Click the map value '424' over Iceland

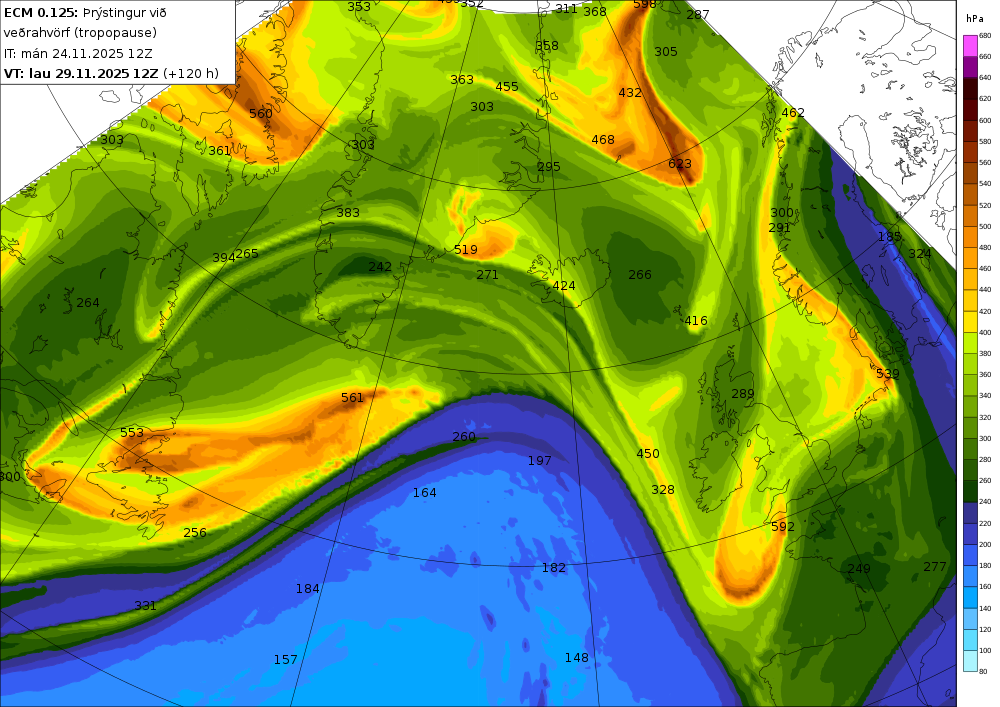coord(564,286)
